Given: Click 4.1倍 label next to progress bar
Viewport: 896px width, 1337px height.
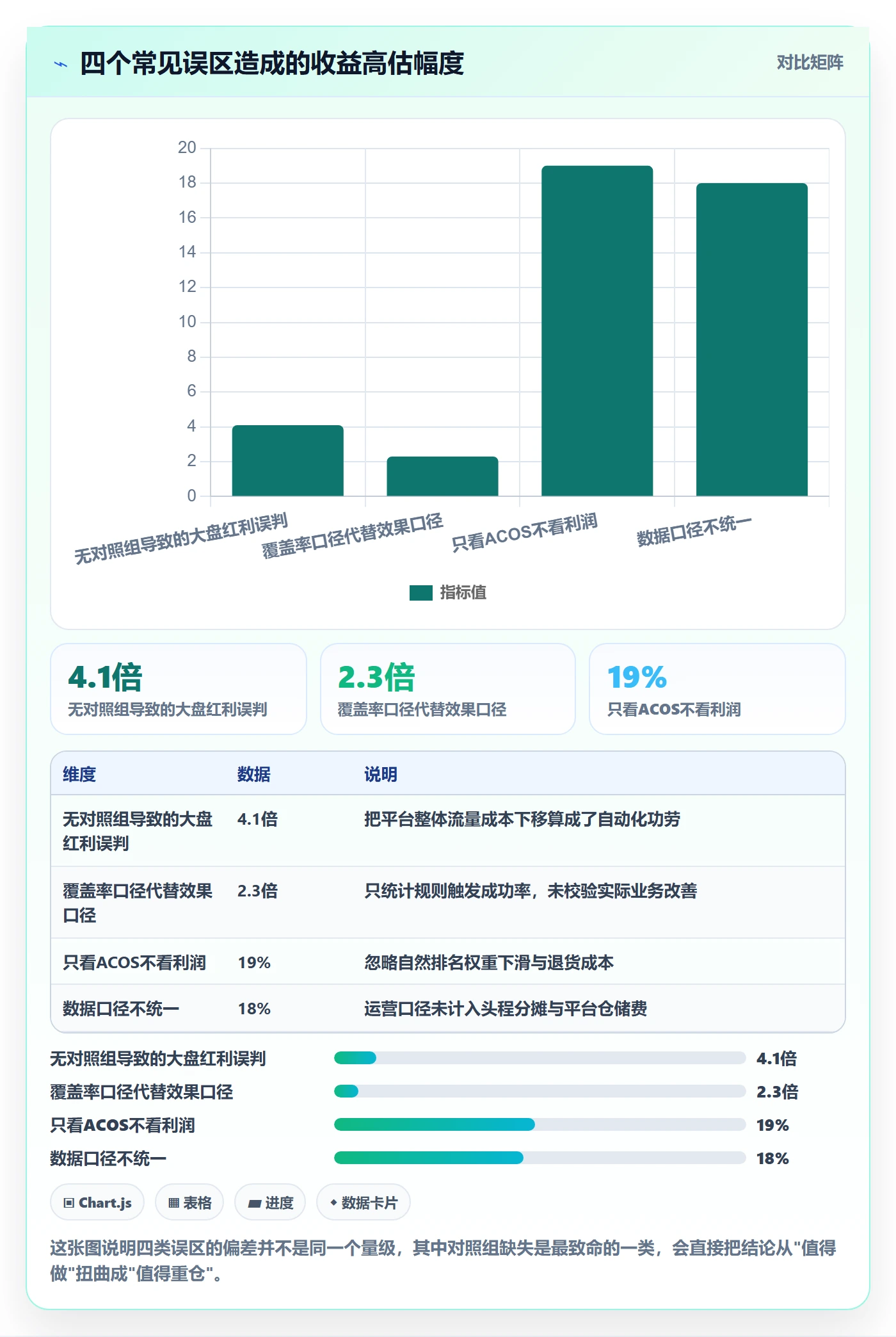Looking at the screenshot, I should [x=776, y=1058].
